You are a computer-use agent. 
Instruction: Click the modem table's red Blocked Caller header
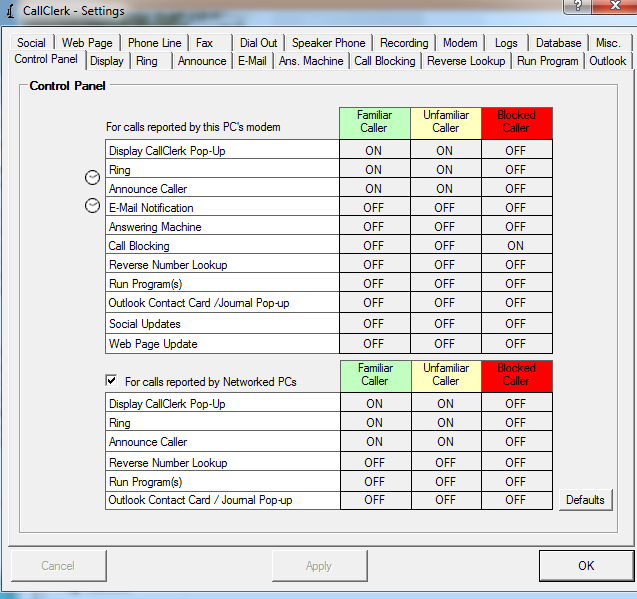[x=517, y=122]
